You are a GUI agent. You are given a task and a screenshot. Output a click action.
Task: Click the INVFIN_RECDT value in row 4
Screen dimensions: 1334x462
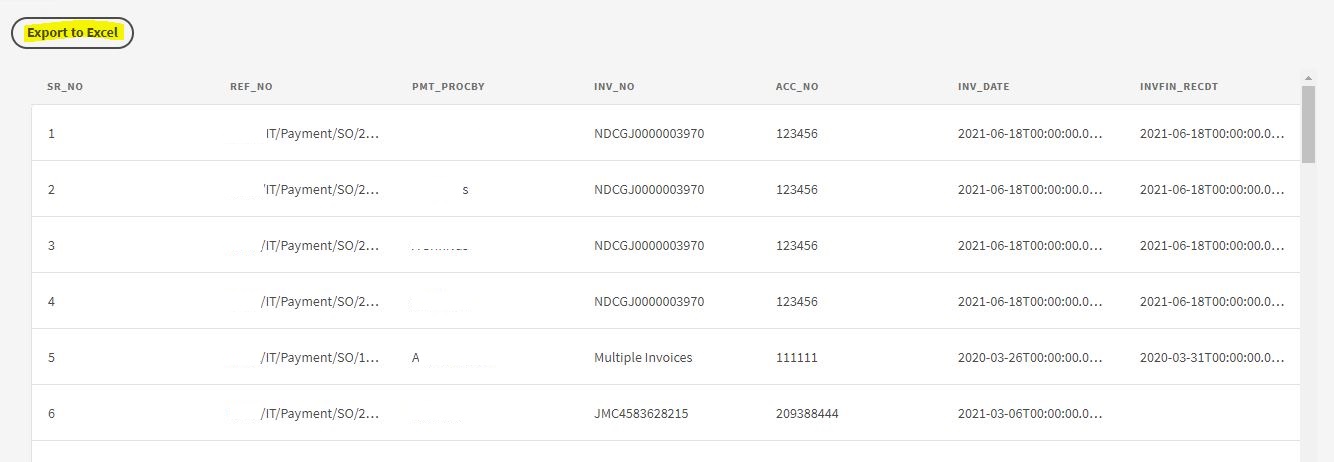(1212, 301)
